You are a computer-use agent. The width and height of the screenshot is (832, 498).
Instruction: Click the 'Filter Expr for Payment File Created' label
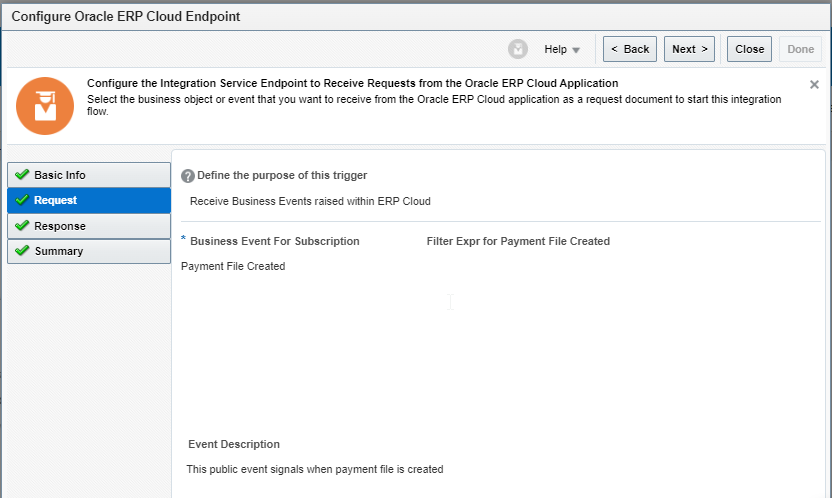click(518, 241)
